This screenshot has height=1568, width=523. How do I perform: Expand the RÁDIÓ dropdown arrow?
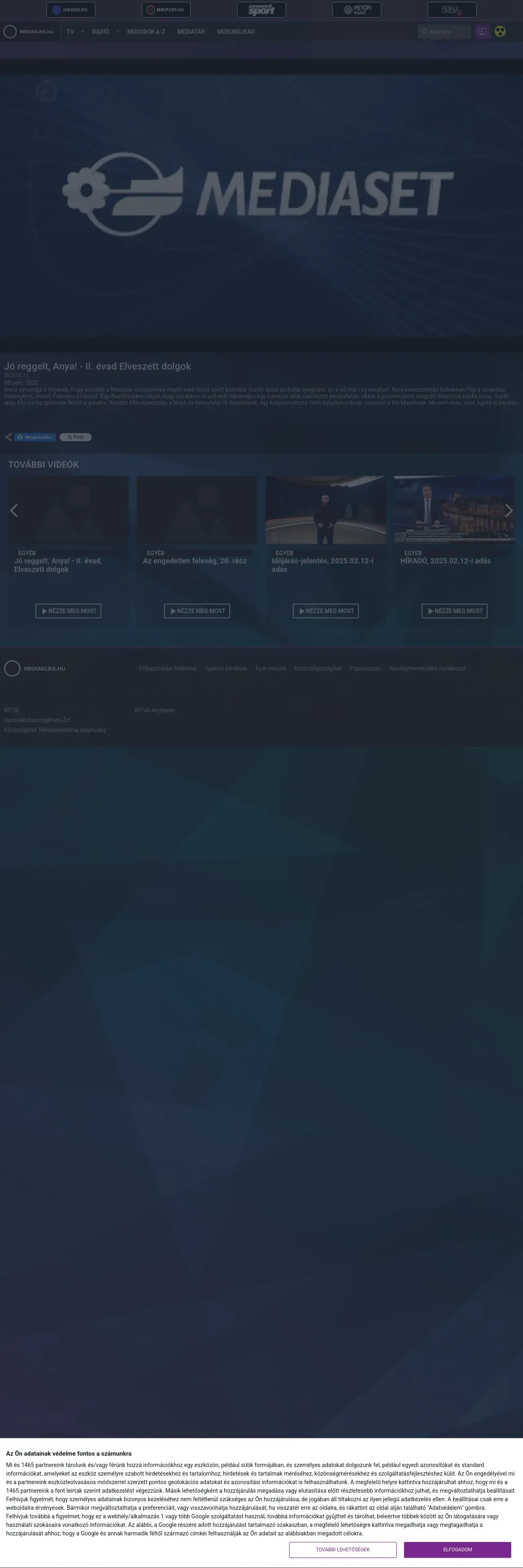[117, 32]
